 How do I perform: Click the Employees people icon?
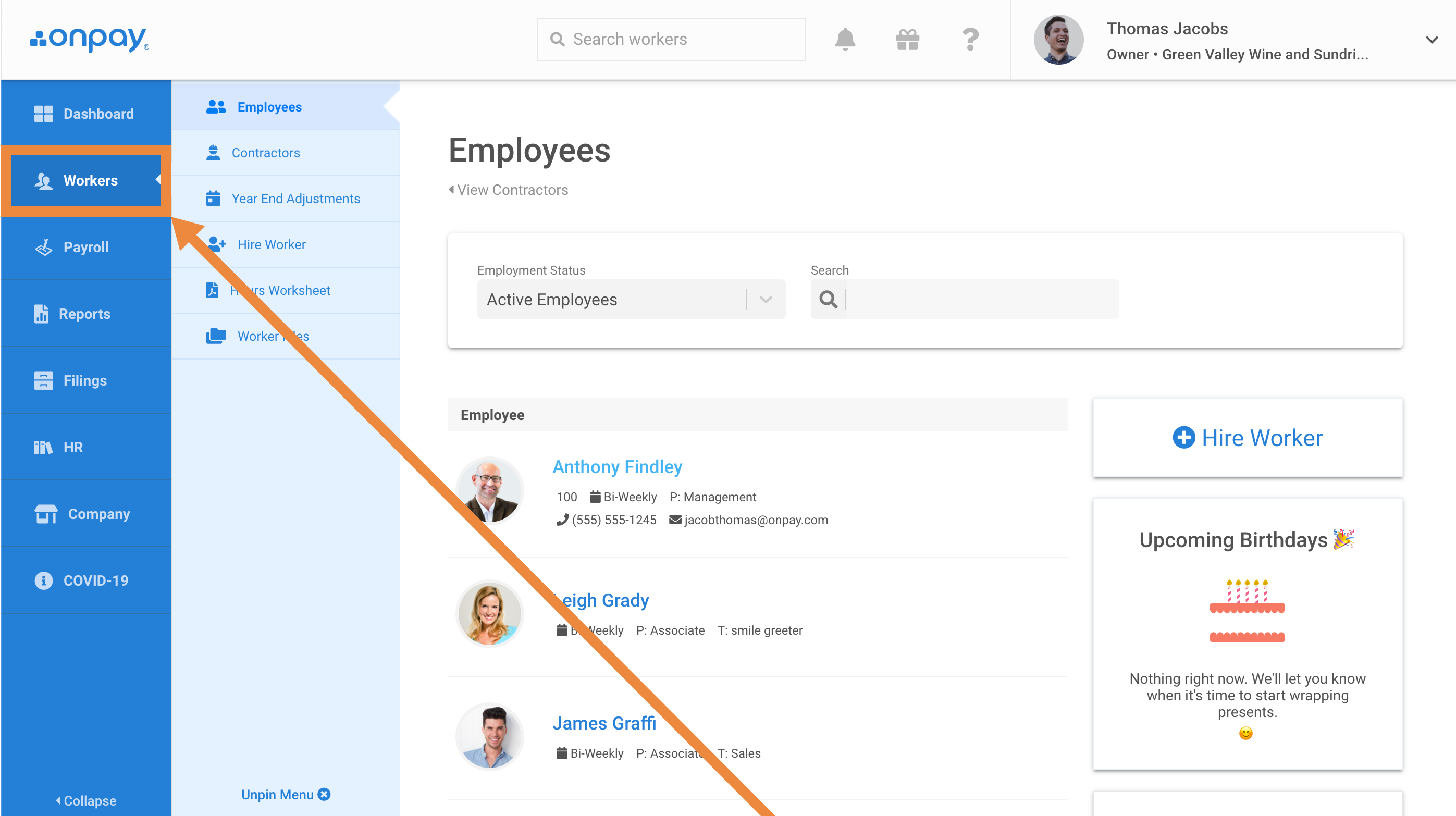click(216, 107)
